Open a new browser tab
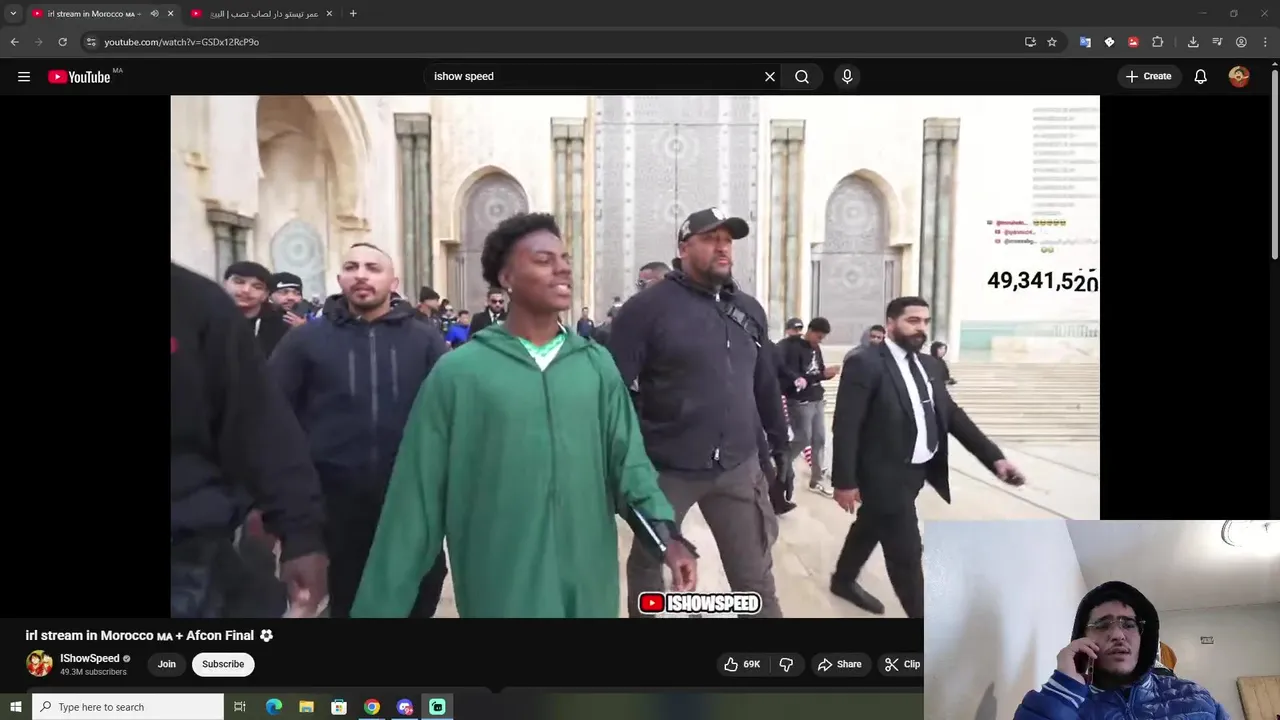Viewport: 1280px width, 720px height. tap(353, 14)
